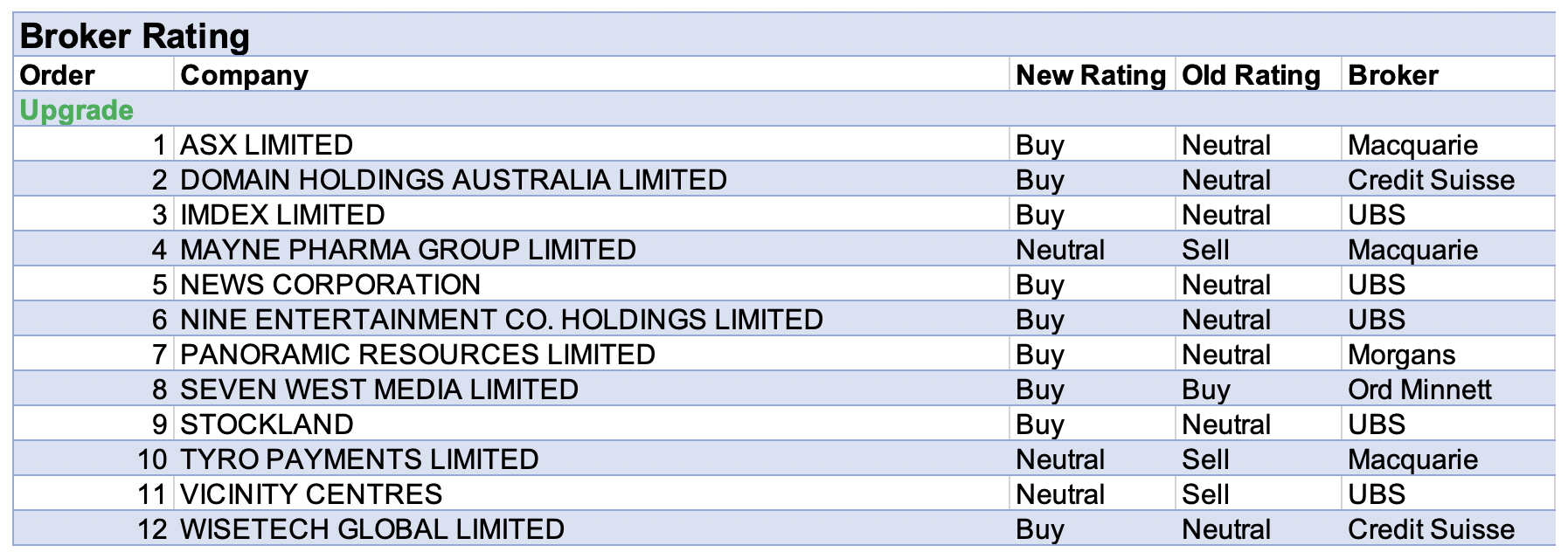The image size is (1568, 559).
Task: Click the green Upgrade section label
Action: tap(77, 110)
